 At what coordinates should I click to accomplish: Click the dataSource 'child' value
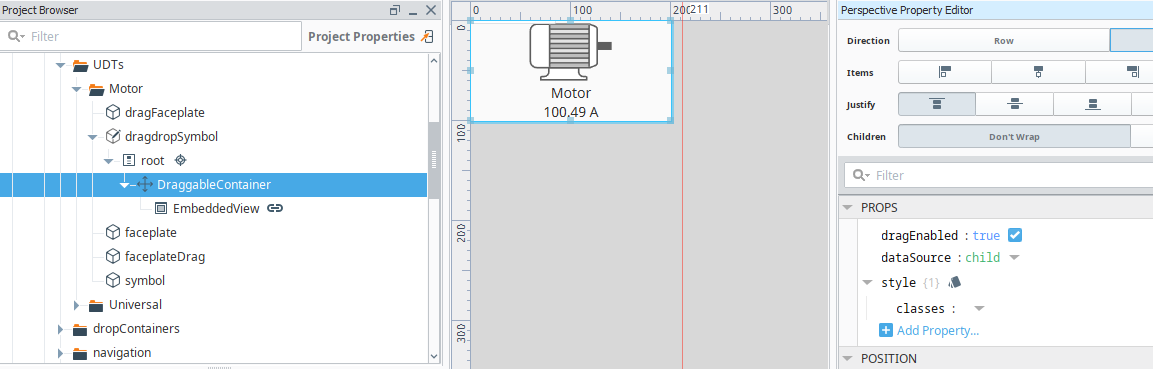pos(982,258)
